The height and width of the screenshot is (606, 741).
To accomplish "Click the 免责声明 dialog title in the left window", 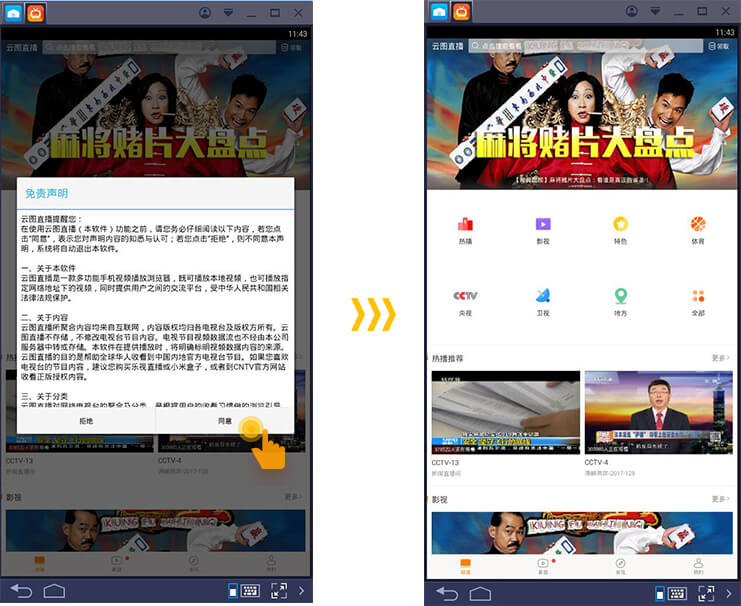I will tap(46, 193).
